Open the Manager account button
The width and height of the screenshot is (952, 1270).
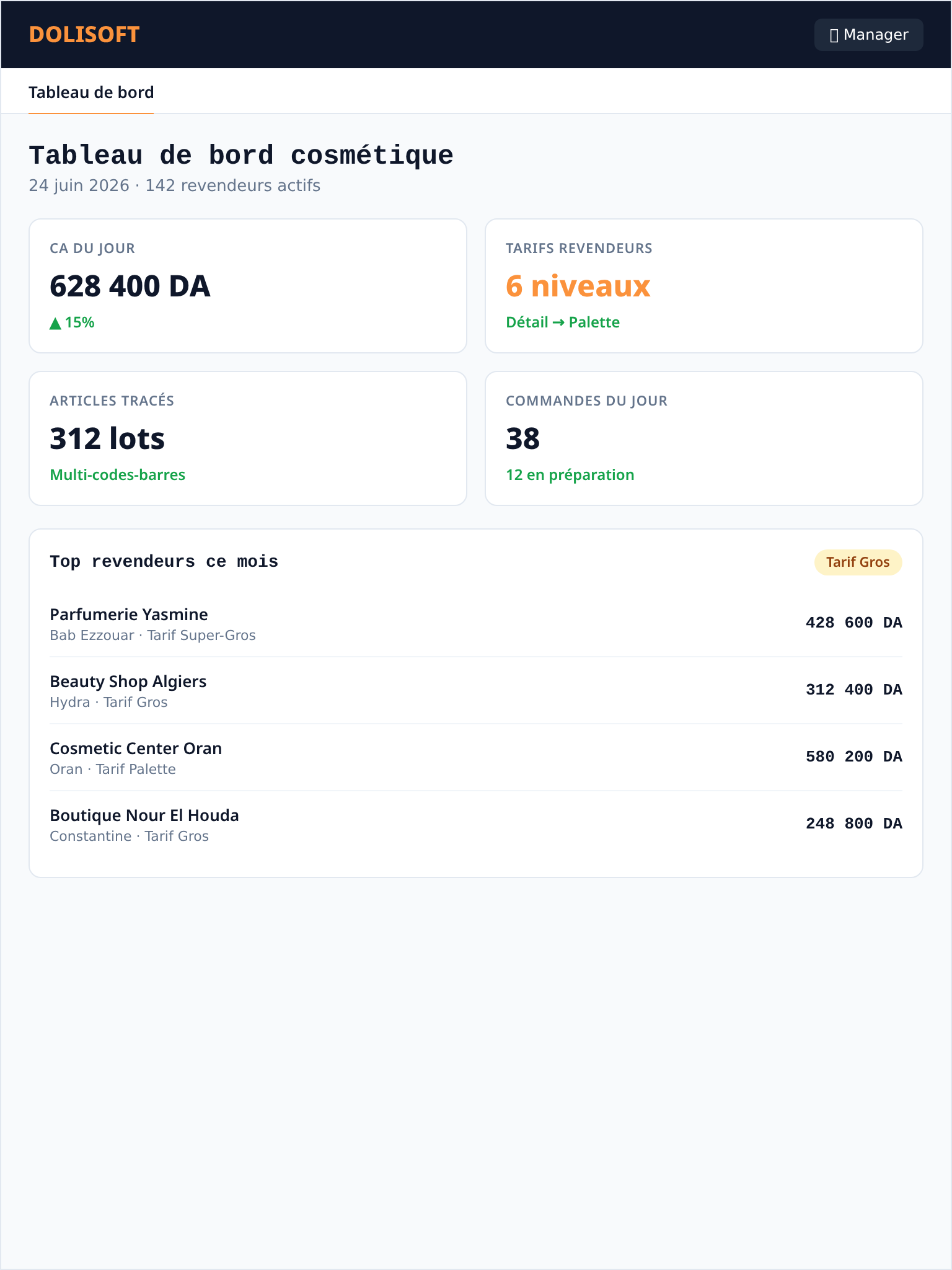[x=868, y=35]
